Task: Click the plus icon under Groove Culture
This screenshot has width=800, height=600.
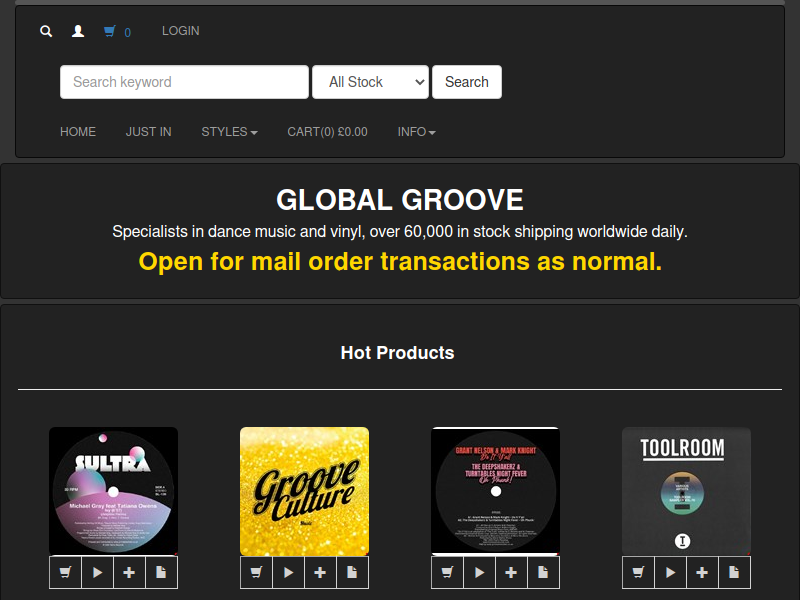Action: 320,572
